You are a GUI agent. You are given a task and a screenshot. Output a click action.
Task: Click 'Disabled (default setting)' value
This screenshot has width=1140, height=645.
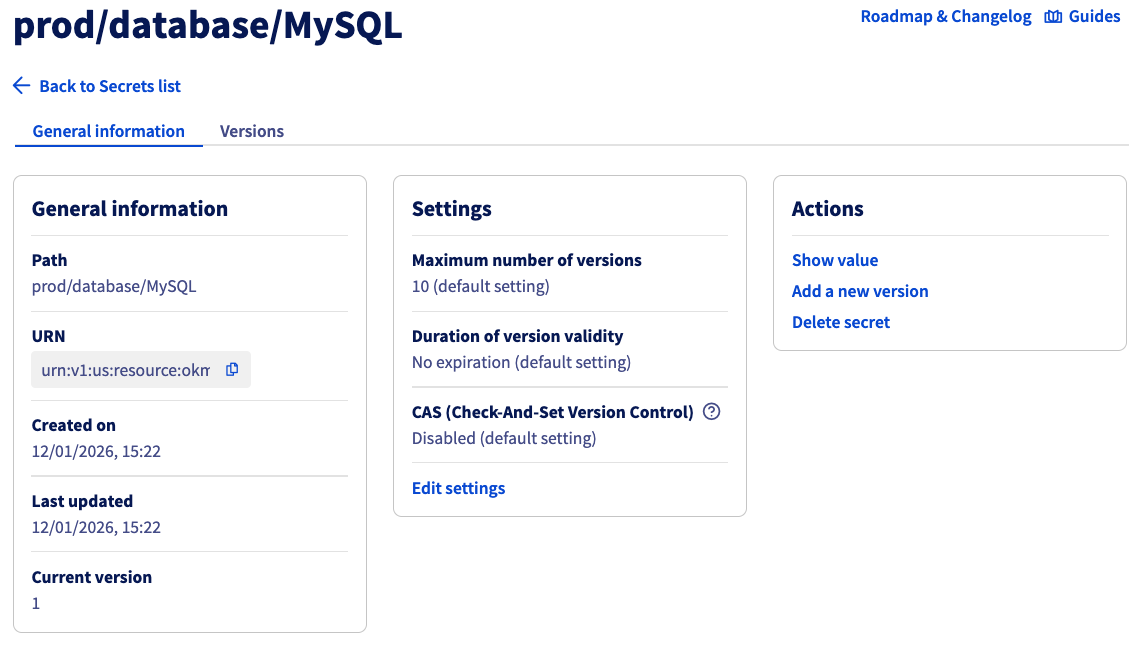pos(504,438)
